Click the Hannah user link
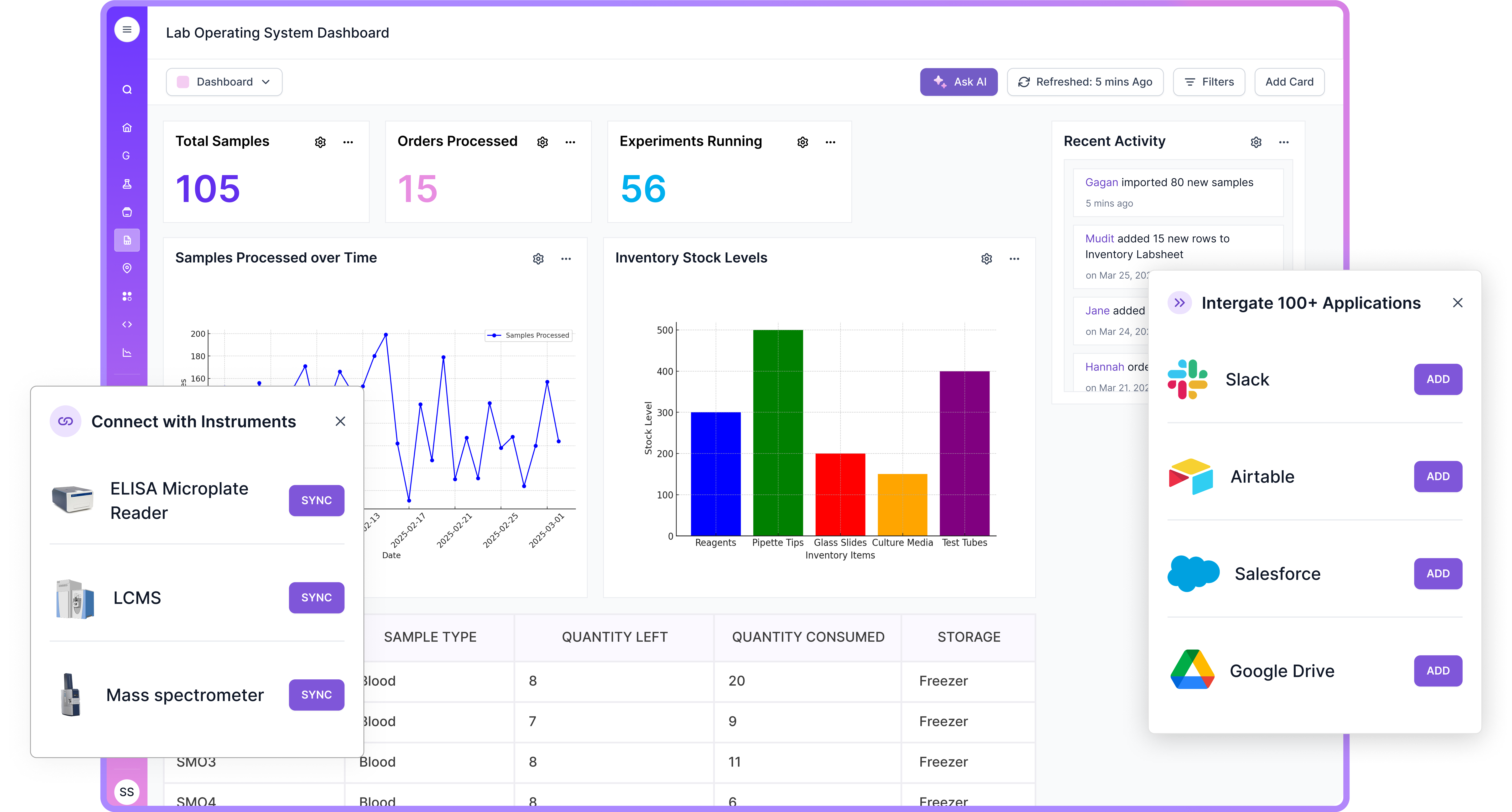 point(1105,367)
